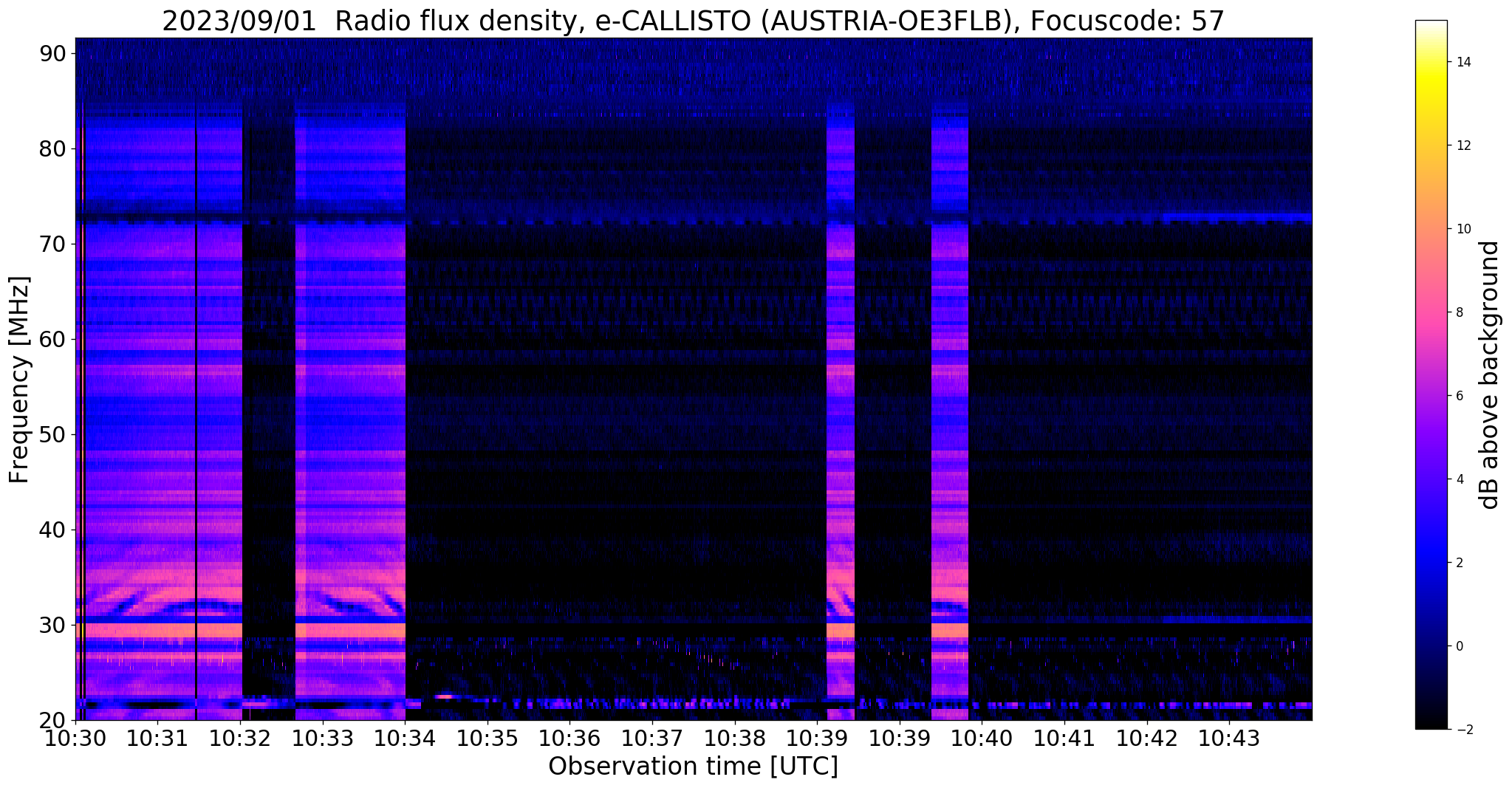The height and width of the screenshot is (788, 1512).
Task: Click the 10:37 time tick label
Action: pos(652,739)
